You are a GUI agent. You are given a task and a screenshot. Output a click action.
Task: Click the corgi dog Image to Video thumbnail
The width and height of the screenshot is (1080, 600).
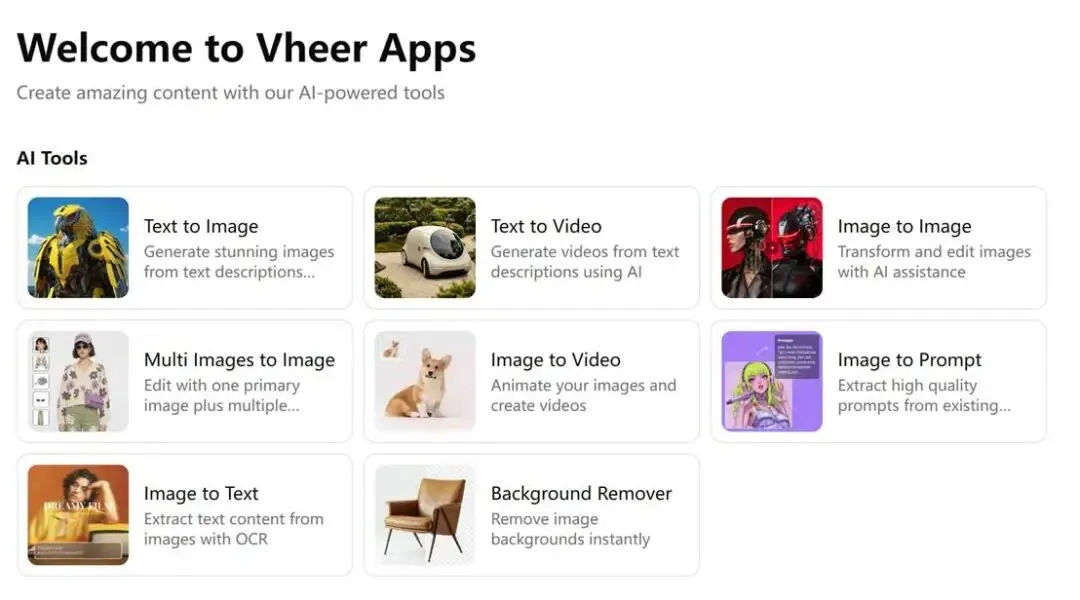(x=425, y=381)
